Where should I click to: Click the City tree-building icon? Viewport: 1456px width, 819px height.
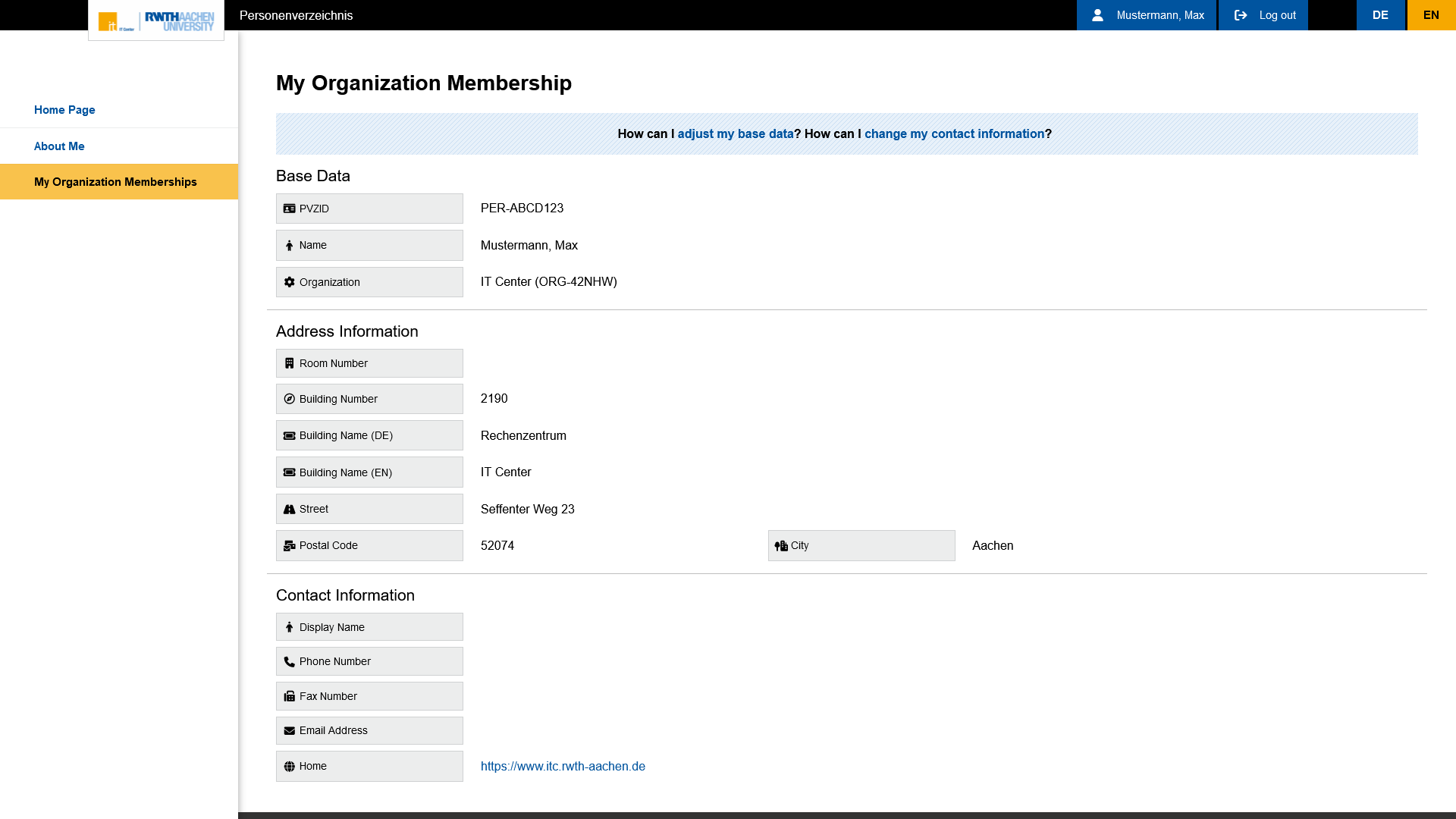pos(781,546)
